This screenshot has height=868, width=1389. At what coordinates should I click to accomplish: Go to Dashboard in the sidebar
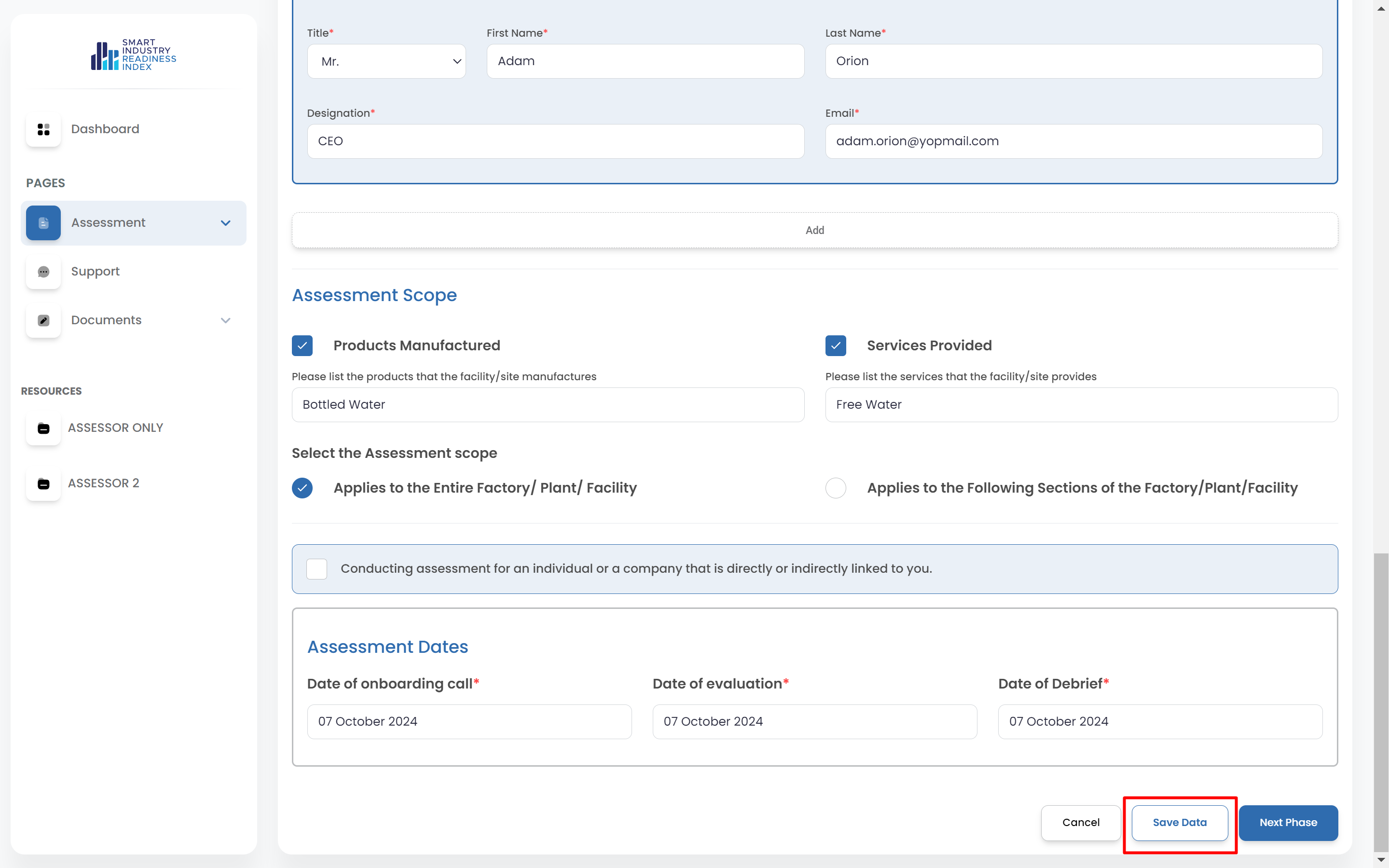[105, 129]
